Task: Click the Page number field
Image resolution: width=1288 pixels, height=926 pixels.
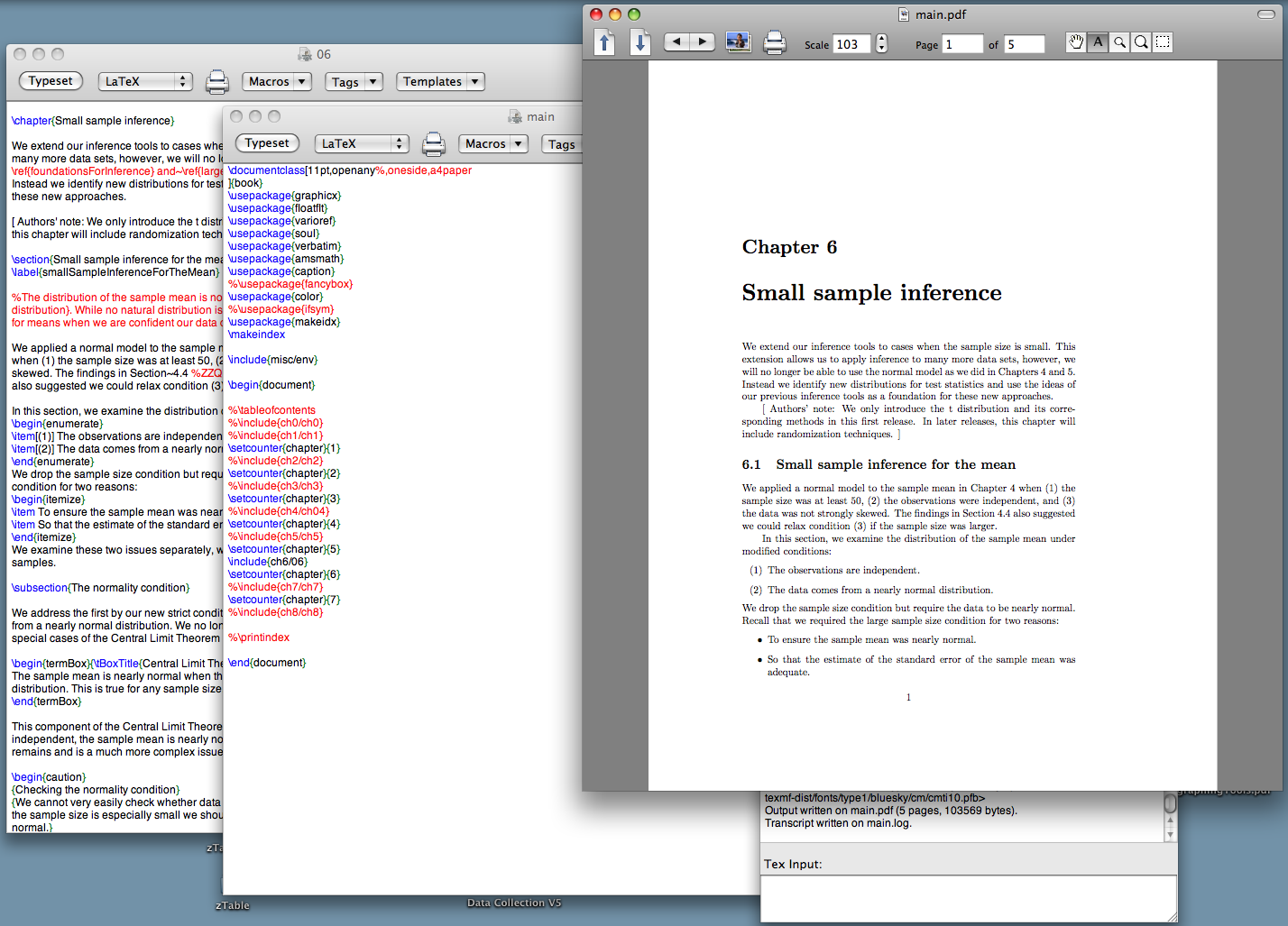Action: [962, 44]
